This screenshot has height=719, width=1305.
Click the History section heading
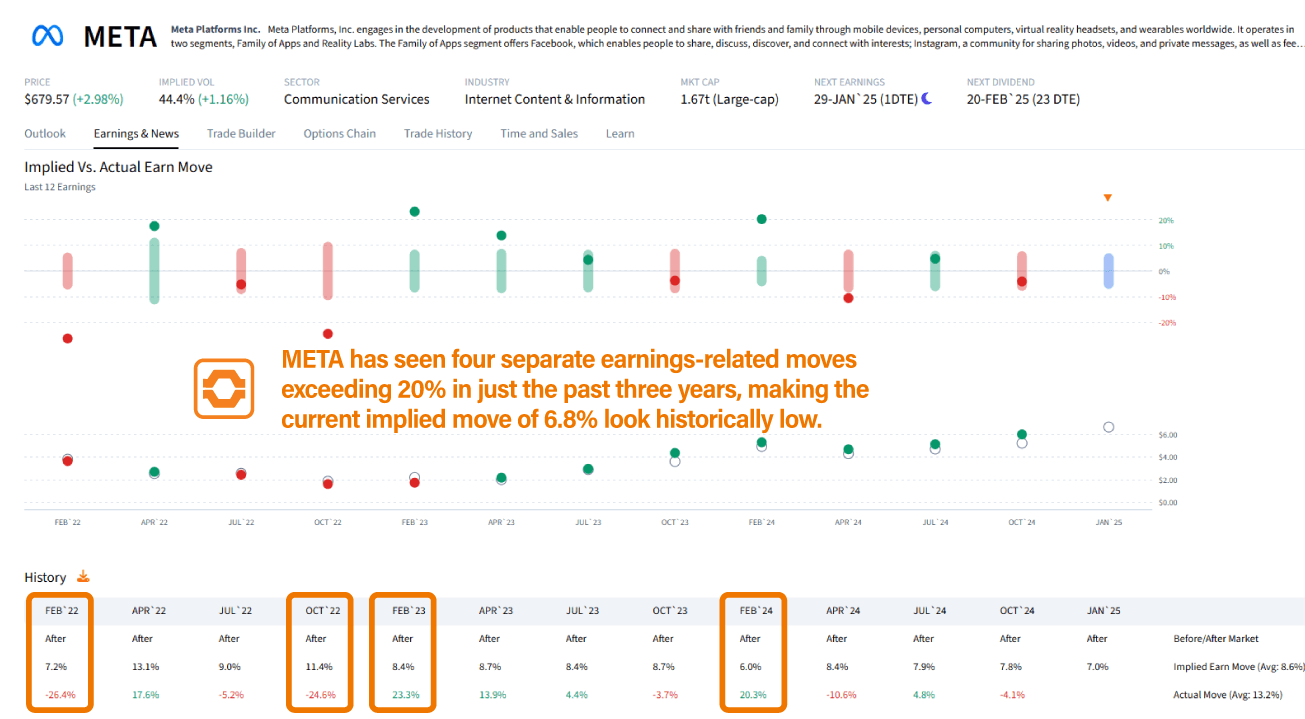point(45,577)
